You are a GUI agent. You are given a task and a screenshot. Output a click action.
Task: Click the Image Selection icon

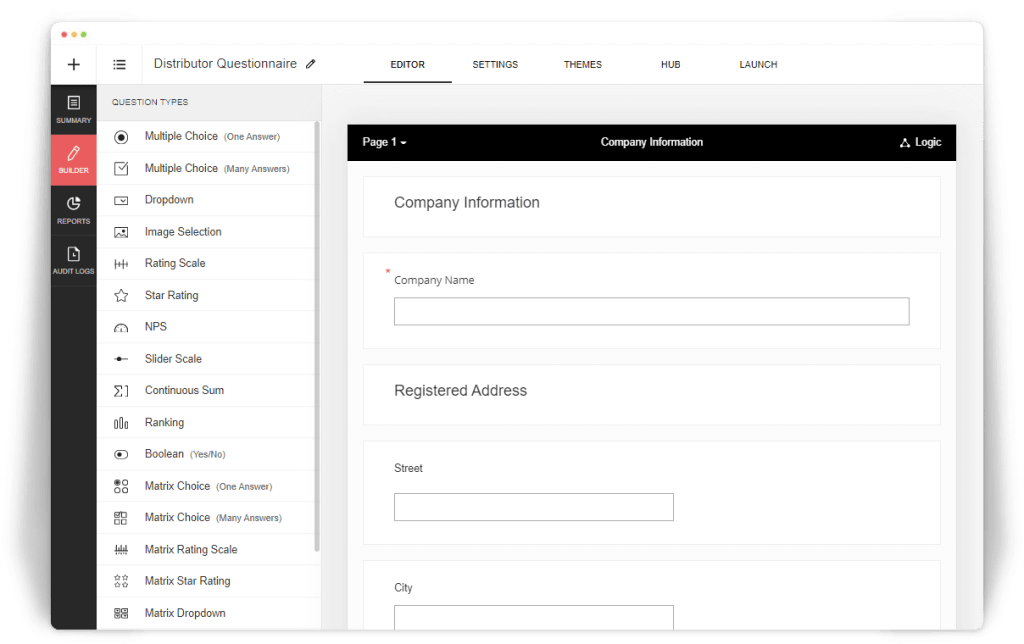121,233
